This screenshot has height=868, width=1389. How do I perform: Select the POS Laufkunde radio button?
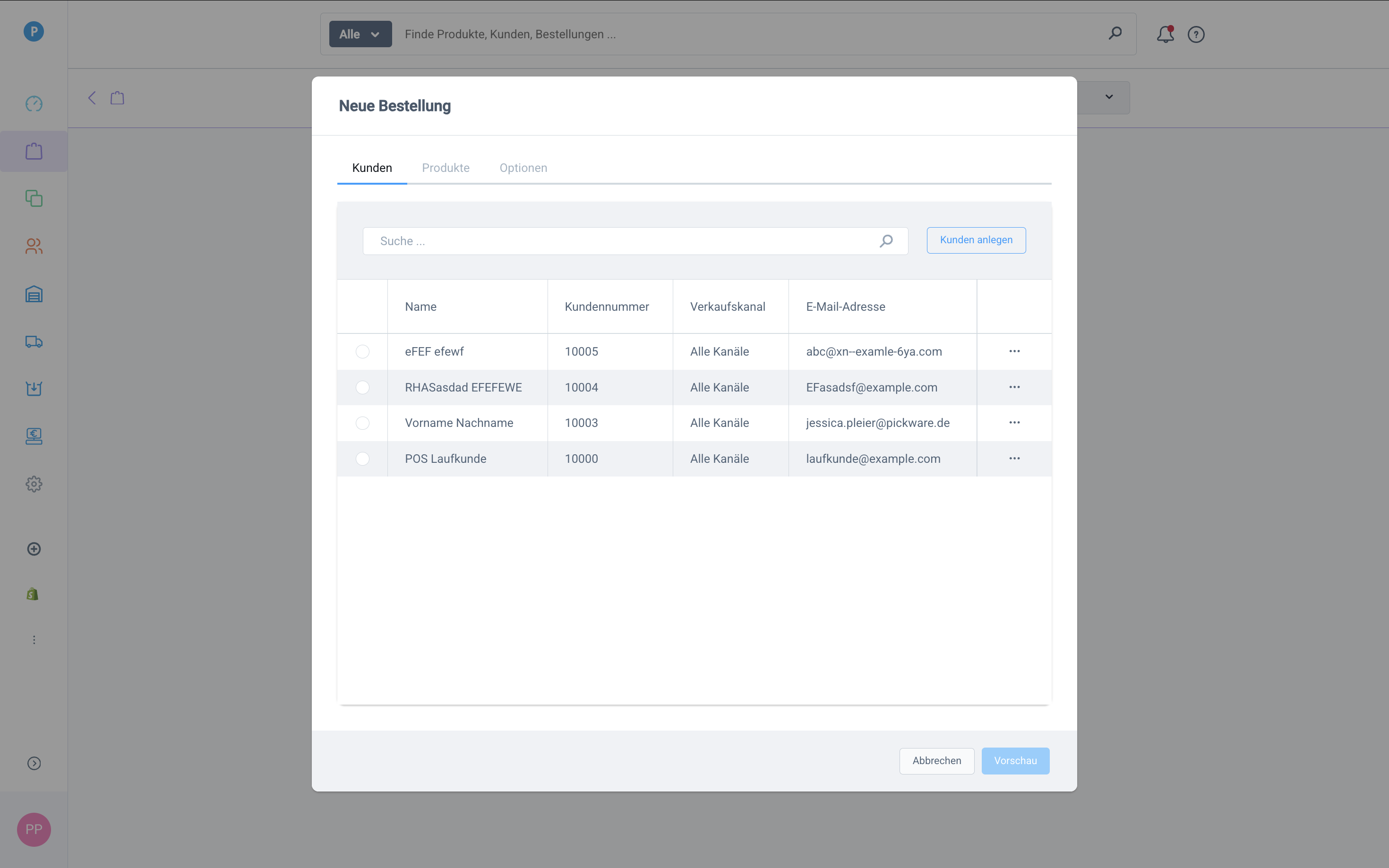[362, 459]
